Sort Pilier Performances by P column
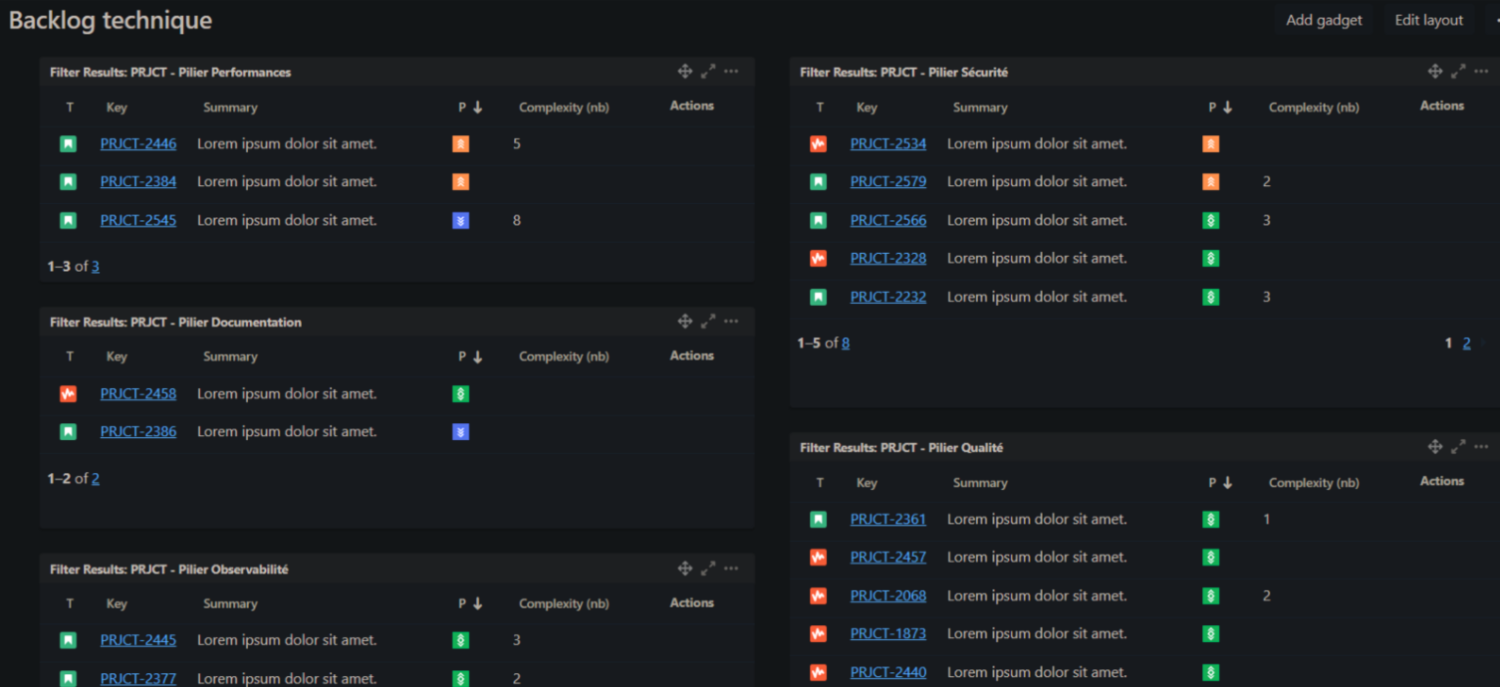This screenshot has width=1500, height=687. point(469,107)
